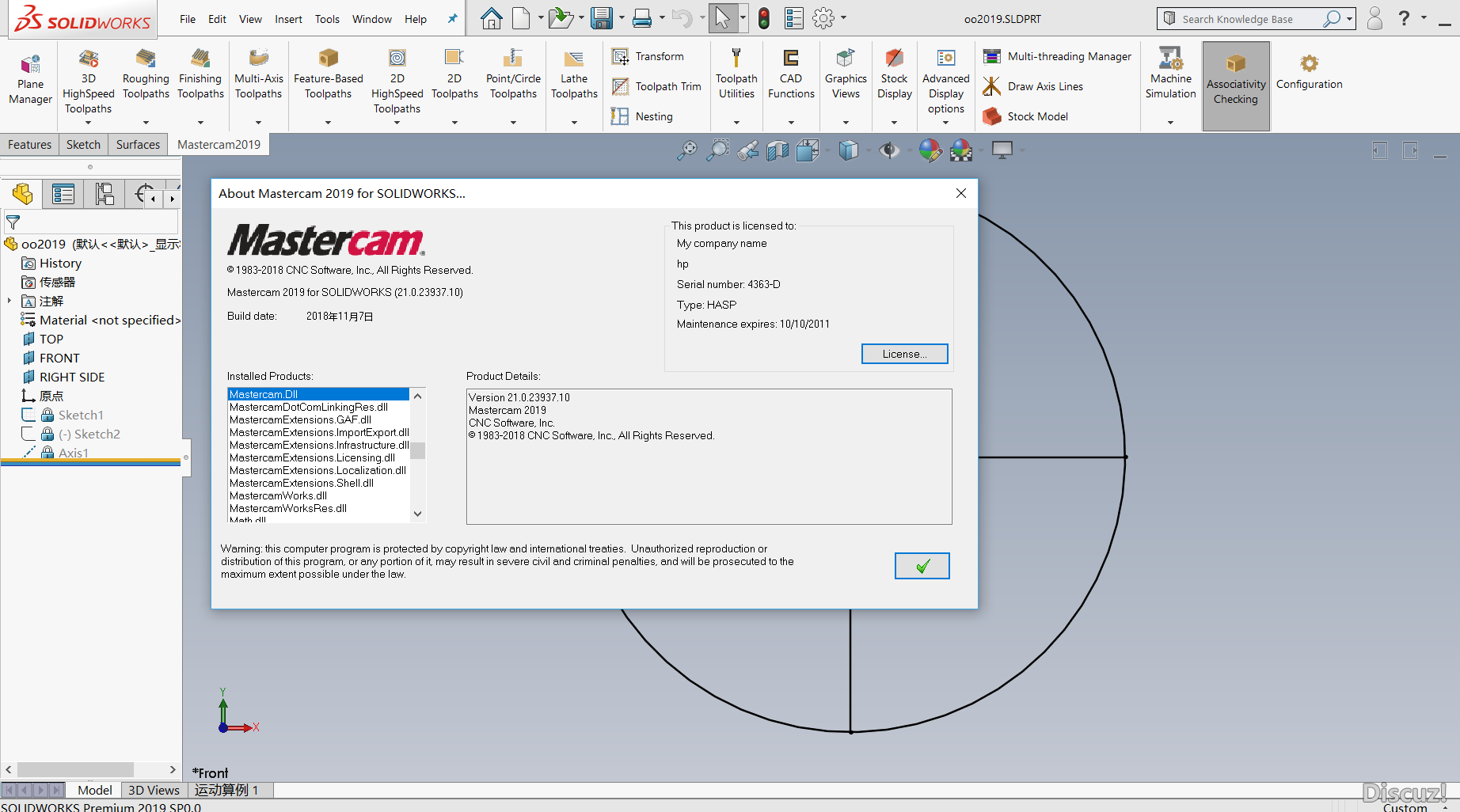Click the Nesting tool
1460x812 pixels.
pyautogui.click(x=642, y=116)
